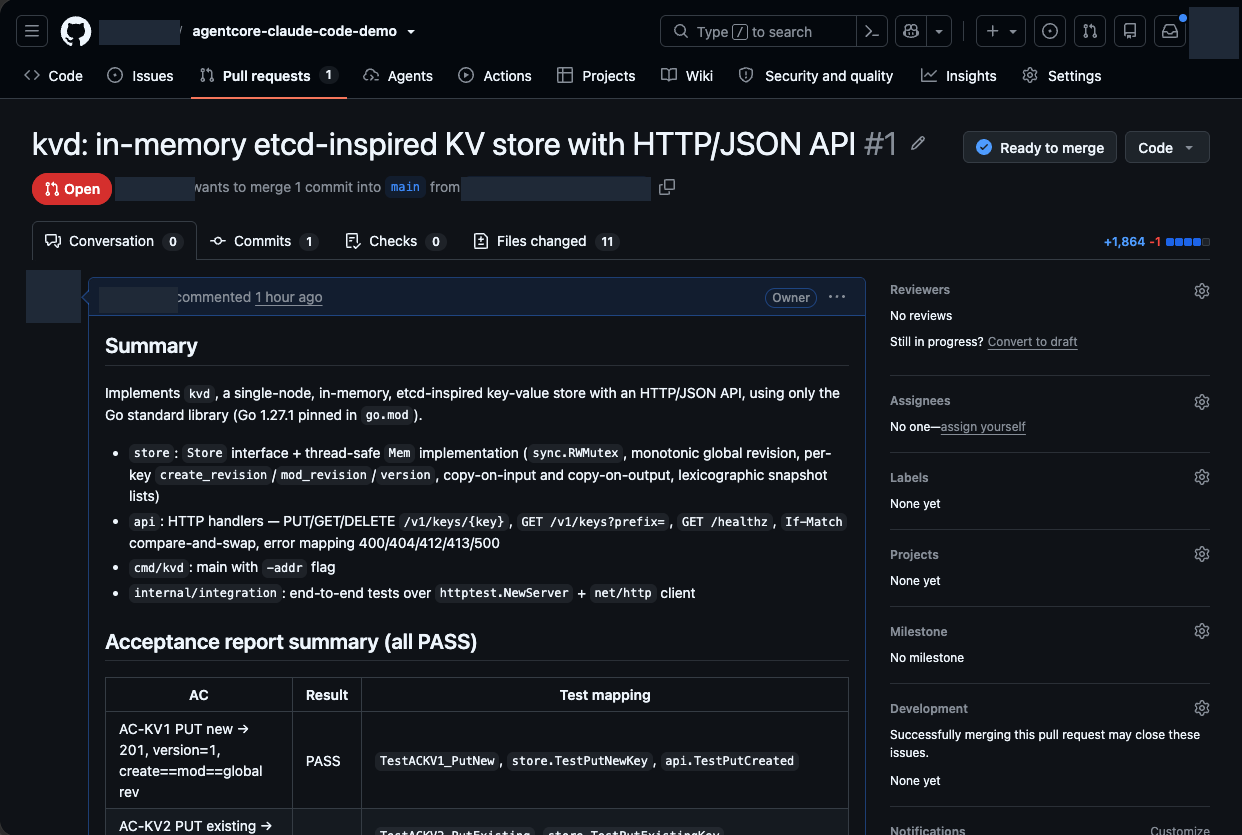Edit Assignees with gear icon
The height and width of the screenshot is (835, 1242).
1202,401
